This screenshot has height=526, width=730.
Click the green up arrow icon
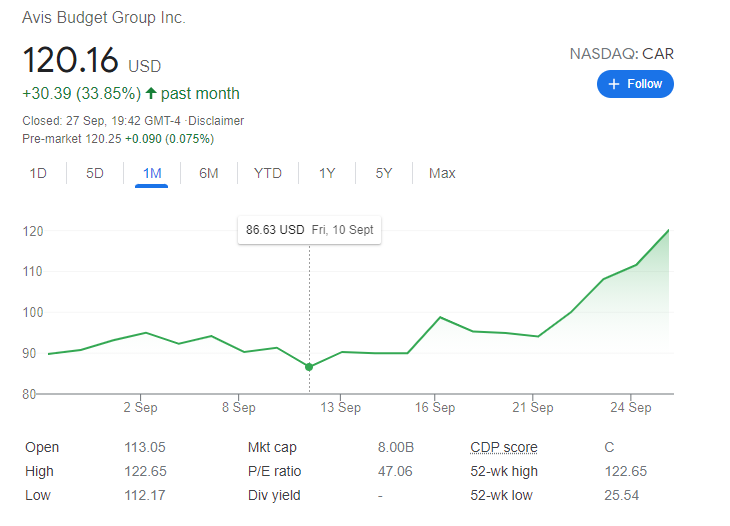pyautogui.click(x=150, y=93)
